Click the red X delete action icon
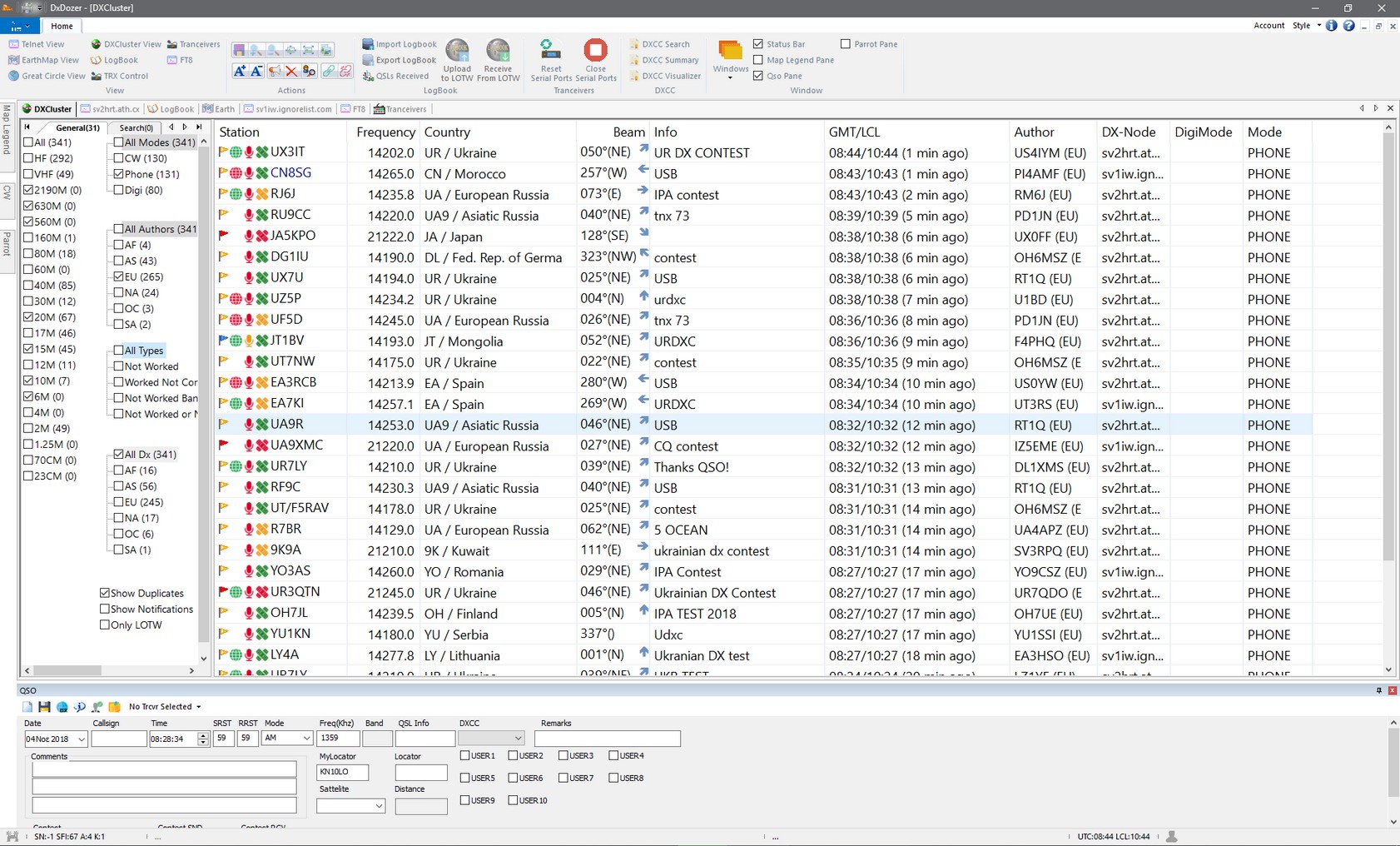 pos(291,72)
